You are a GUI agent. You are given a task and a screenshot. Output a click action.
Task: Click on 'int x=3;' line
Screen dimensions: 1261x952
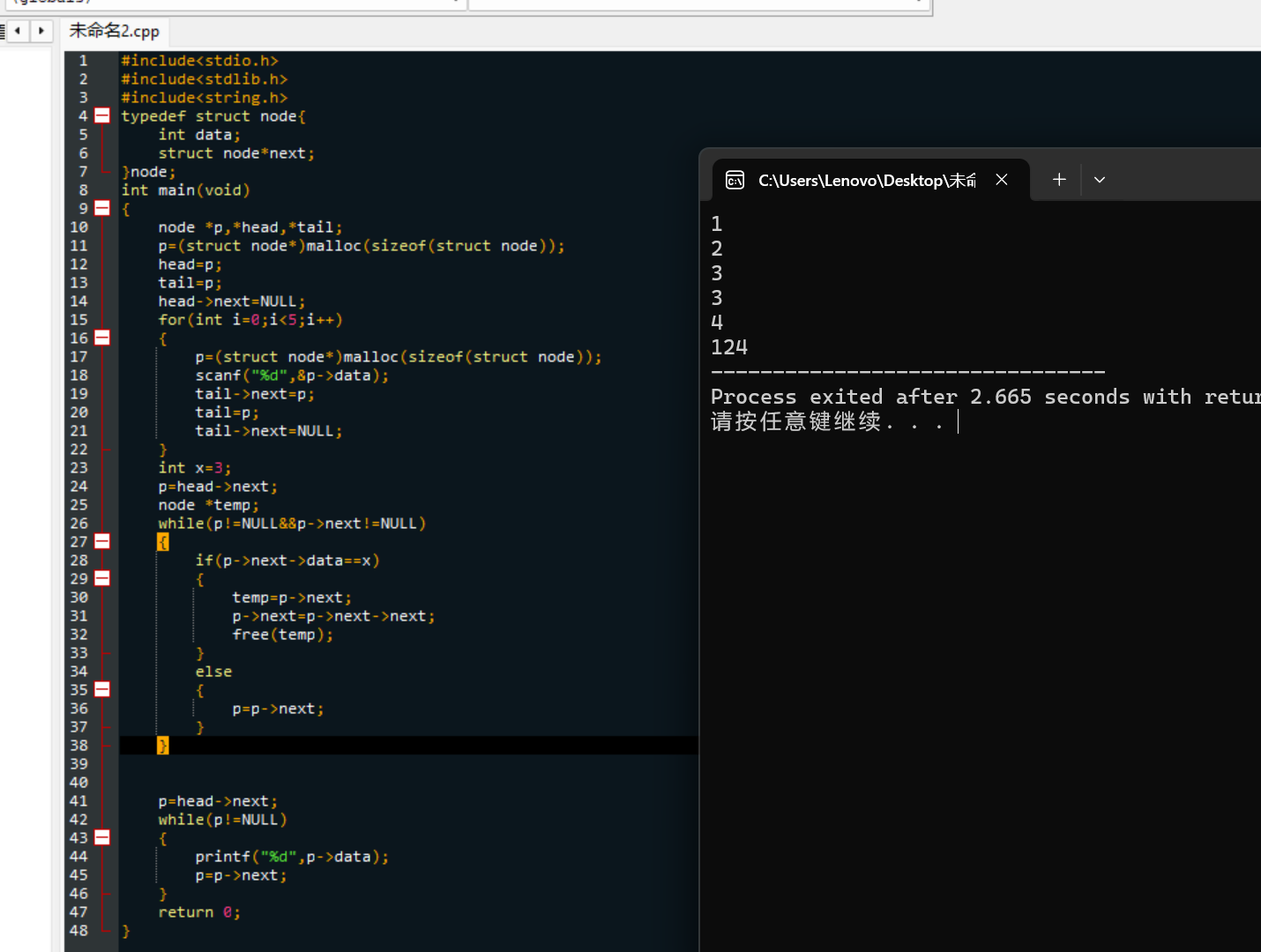195,468
